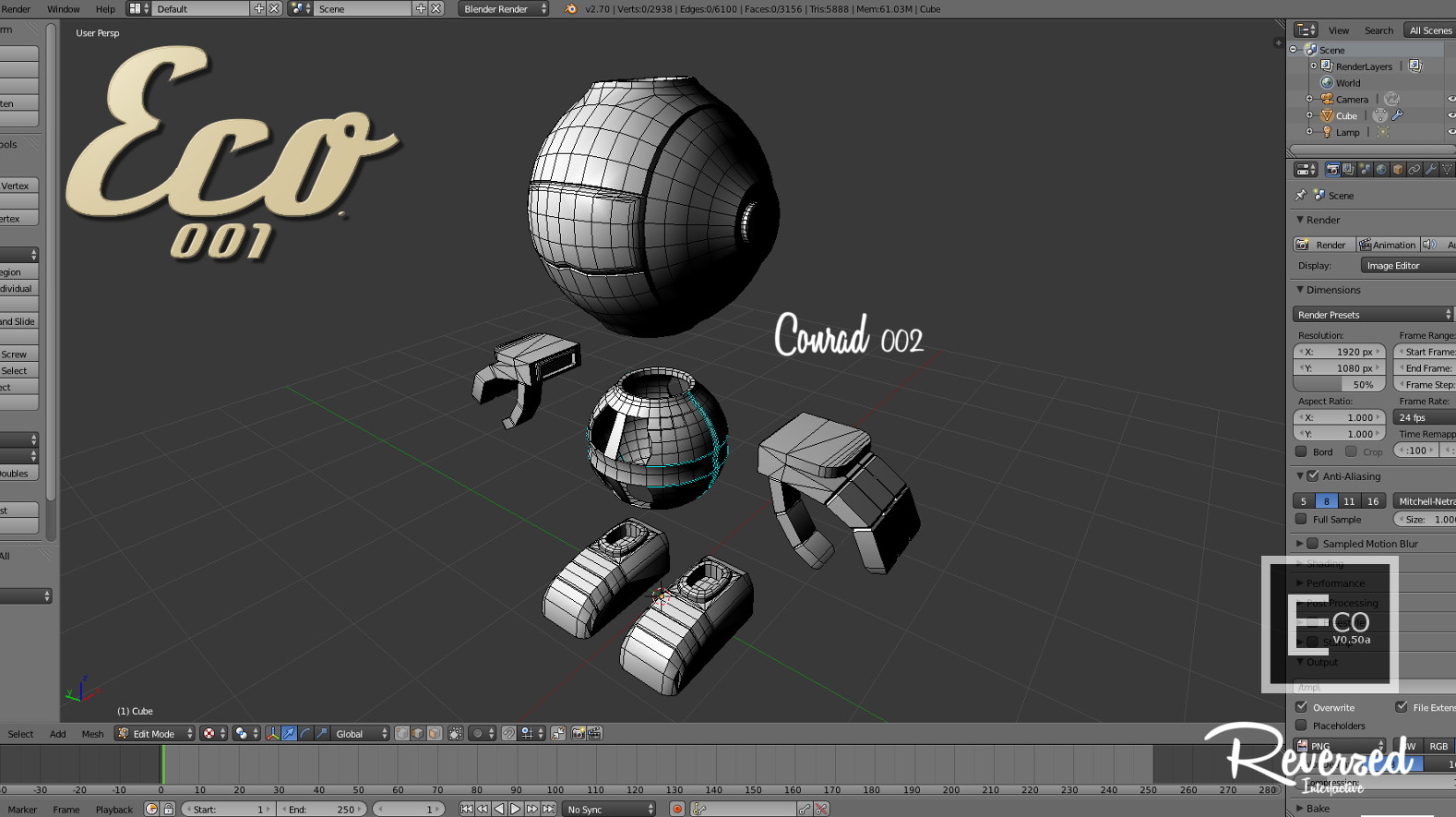Jump to the last frame

point(549,809)
